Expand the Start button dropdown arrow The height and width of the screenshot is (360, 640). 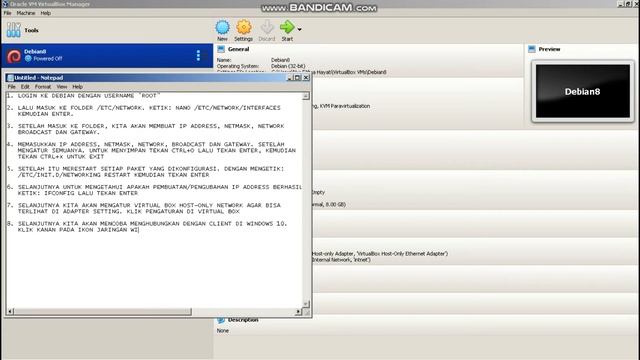(x=300, y=29)
